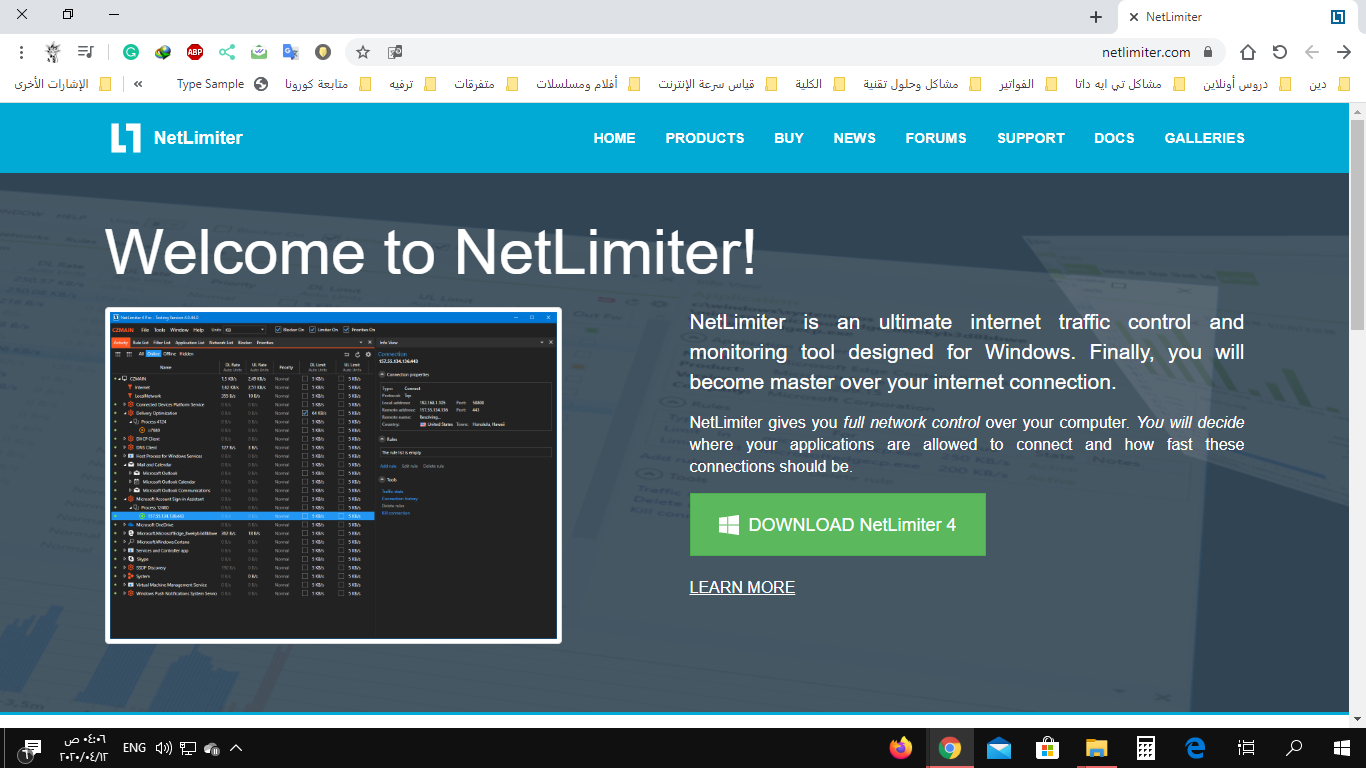Image resolution: width=1366 pixels, height=768 pixels.
Task: Open Type Sample bookmark
Action: (222, 84)
